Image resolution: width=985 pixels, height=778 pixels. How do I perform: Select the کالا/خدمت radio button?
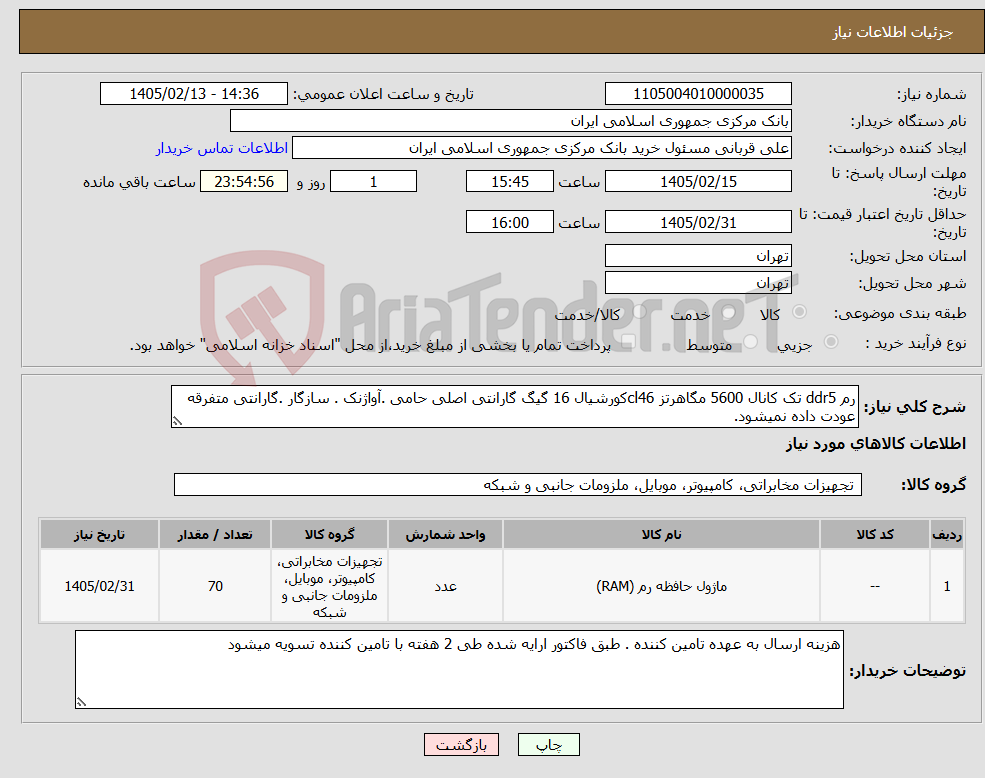tap(639, 312)
